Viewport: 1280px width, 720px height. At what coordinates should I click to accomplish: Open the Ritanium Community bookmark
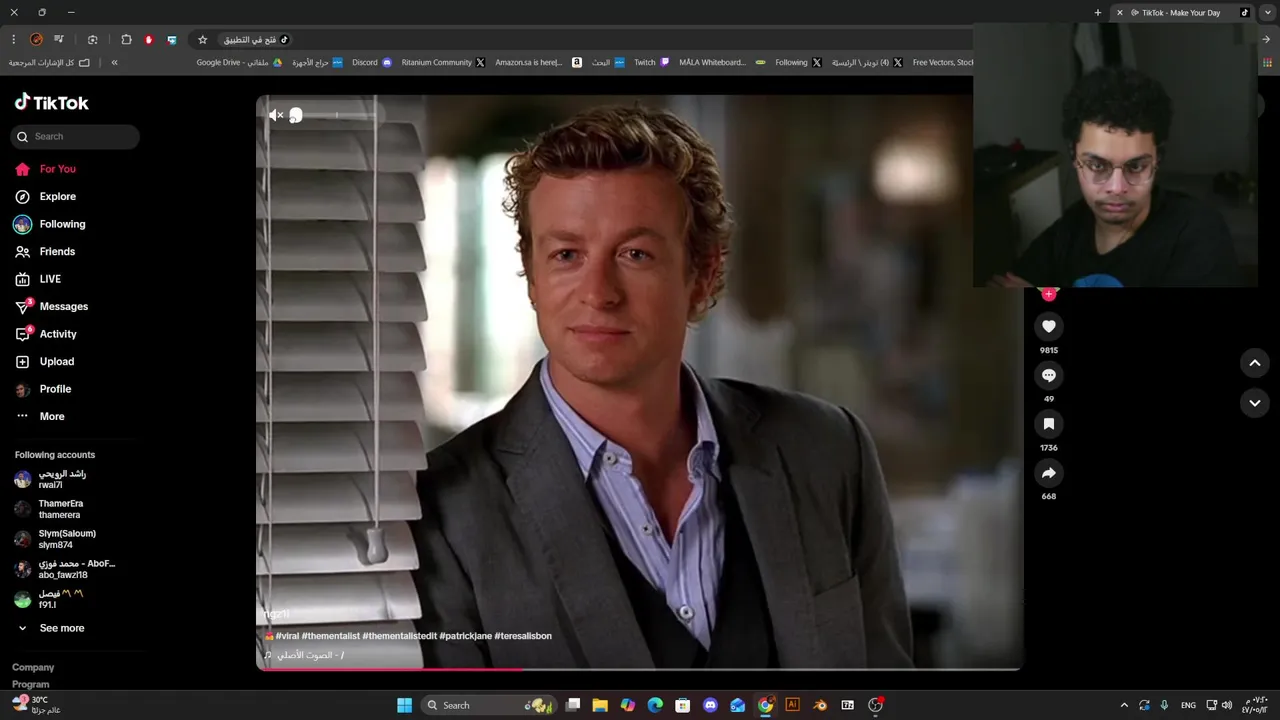click(x=443, y=62)
